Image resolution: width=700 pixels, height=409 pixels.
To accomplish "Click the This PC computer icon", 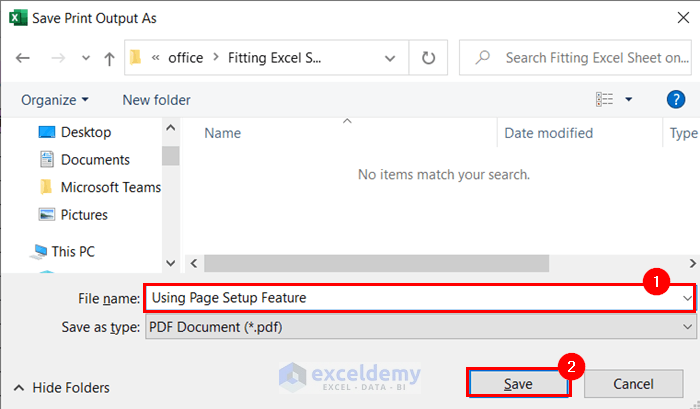I will 39,251.
